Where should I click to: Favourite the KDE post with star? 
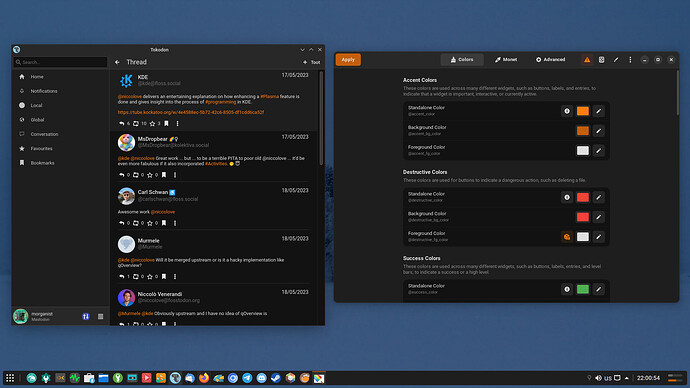[x=152, y=124]
